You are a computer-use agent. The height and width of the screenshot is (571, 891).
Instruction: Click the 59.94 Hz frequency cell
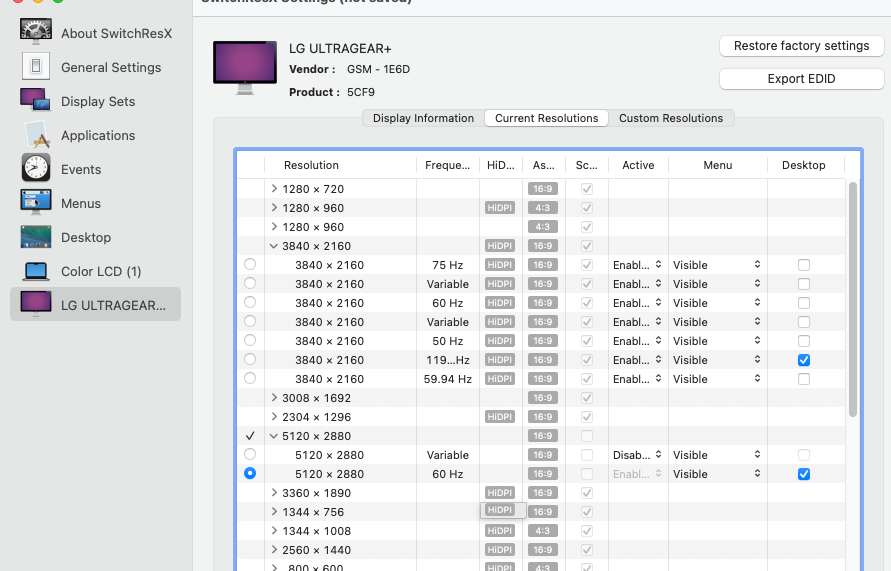448,379
